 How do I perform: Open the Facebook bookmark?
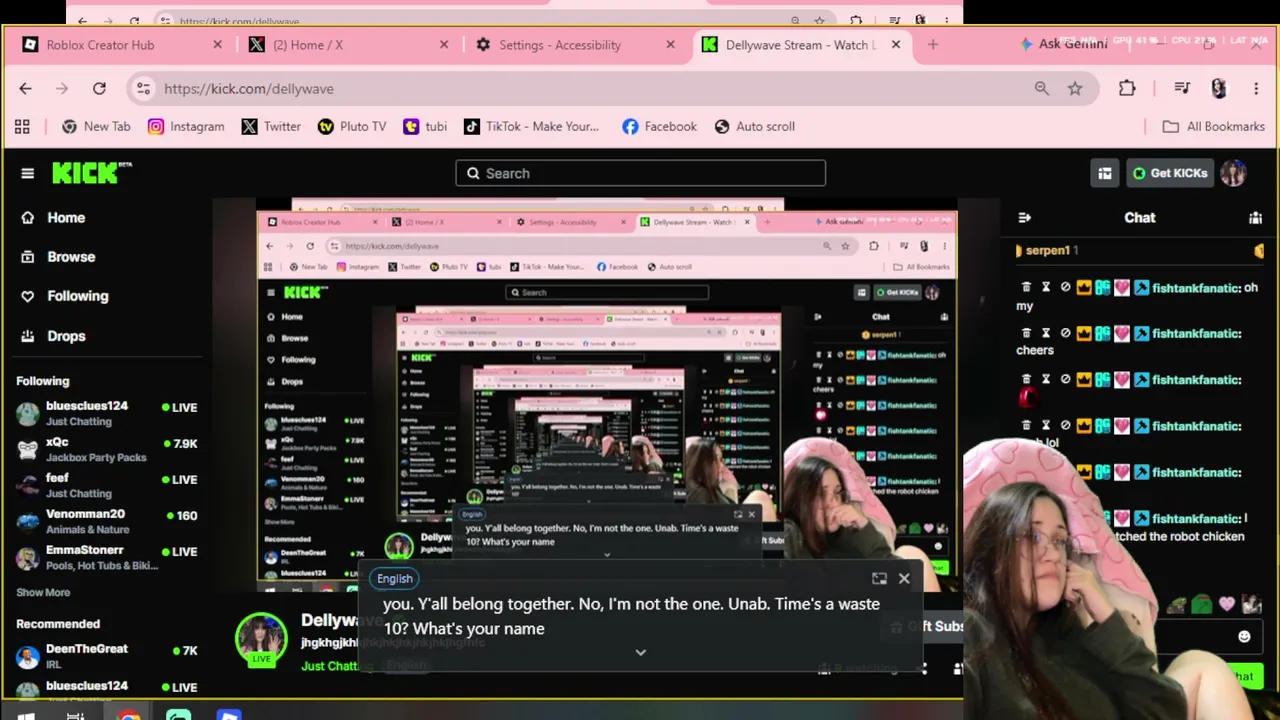click(659, 127)
